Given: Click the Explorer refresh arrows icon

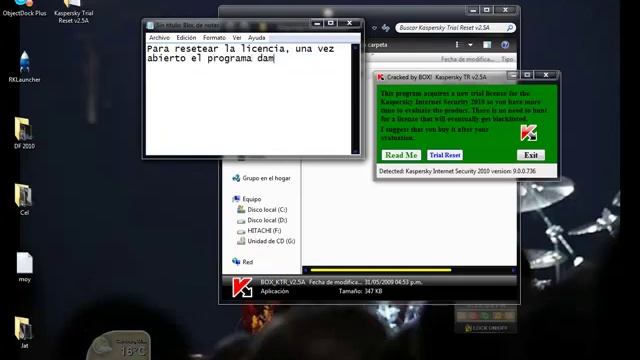Looking at the screenshot, I should pyautogui.click(x=386, y=28).
